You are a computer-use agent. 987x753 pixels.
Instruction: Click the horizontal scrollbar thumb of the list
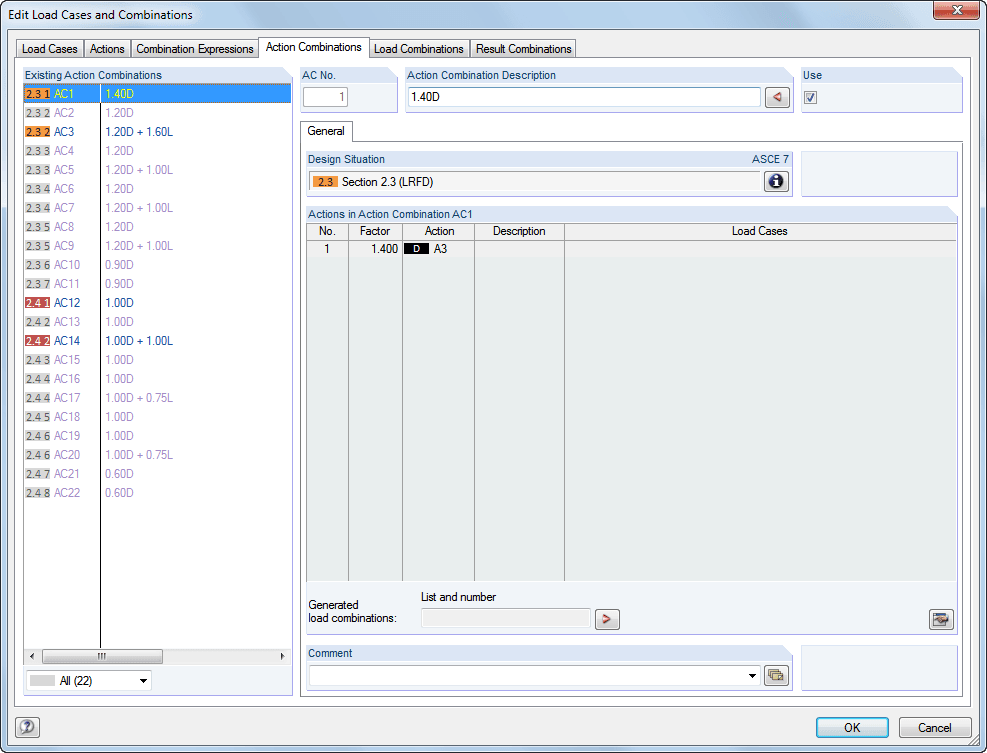click(x=102, y=656)
